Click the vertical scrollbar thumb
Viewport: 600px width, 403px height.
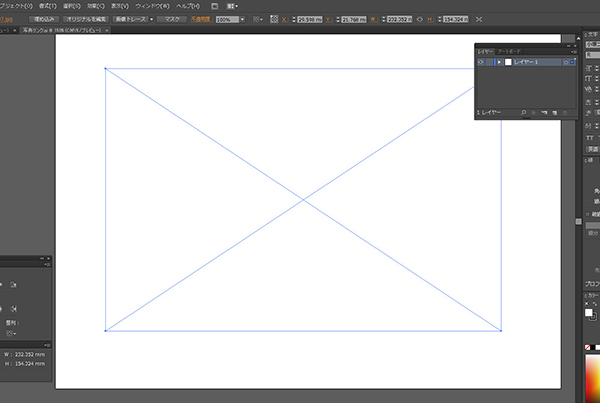pos(578,222)
